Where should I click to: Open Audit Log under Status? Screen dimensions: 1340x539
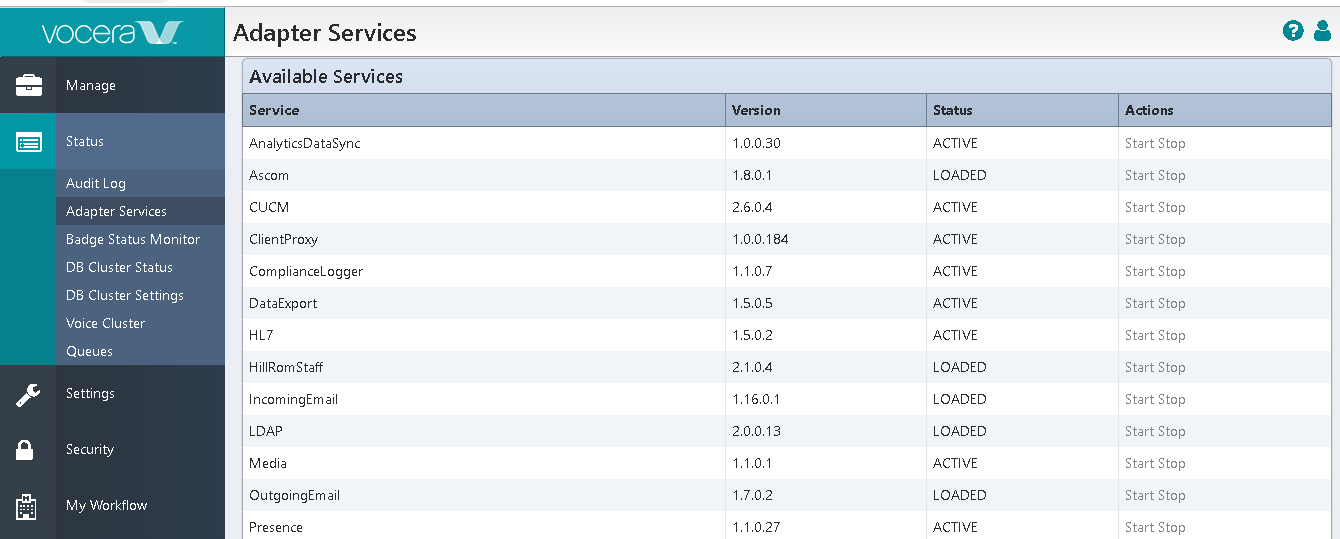[96, 183]
